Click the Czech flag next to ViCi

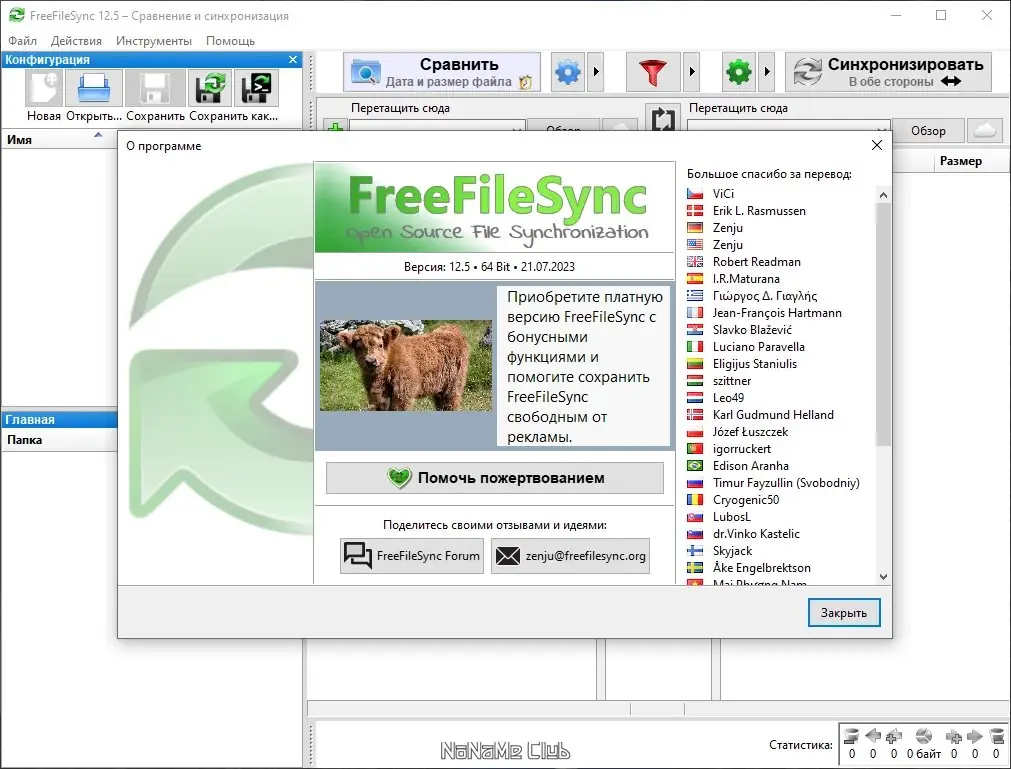[694, 194]
